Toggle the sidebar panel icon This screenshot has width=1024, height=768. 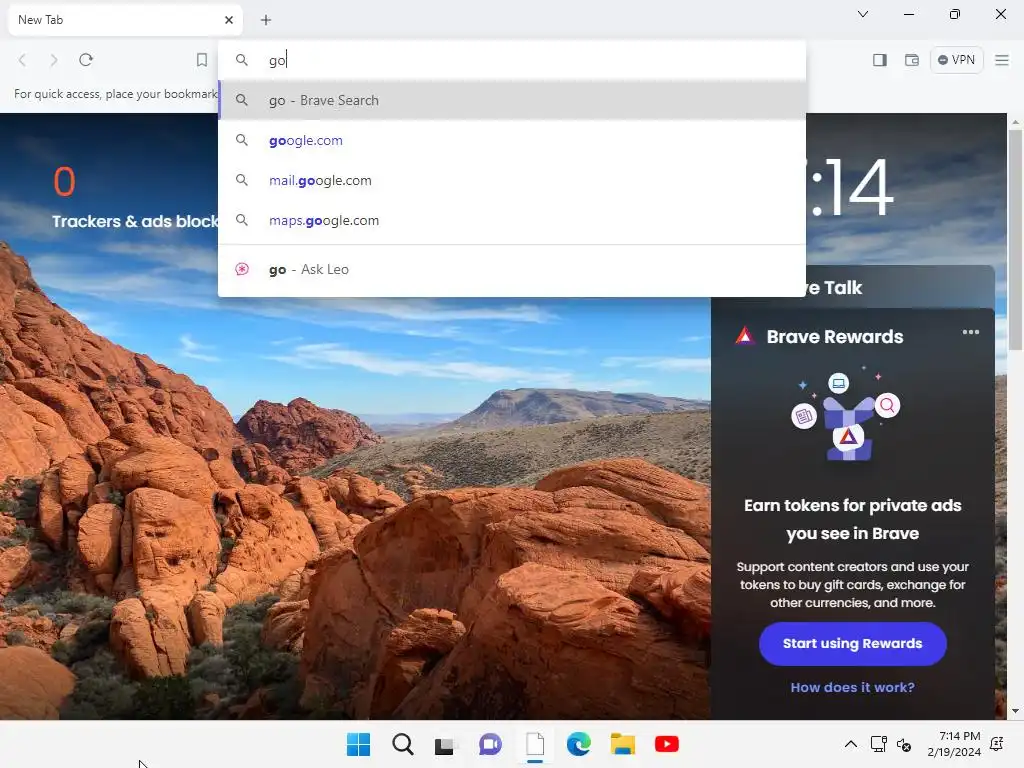(x=880, y=60)
